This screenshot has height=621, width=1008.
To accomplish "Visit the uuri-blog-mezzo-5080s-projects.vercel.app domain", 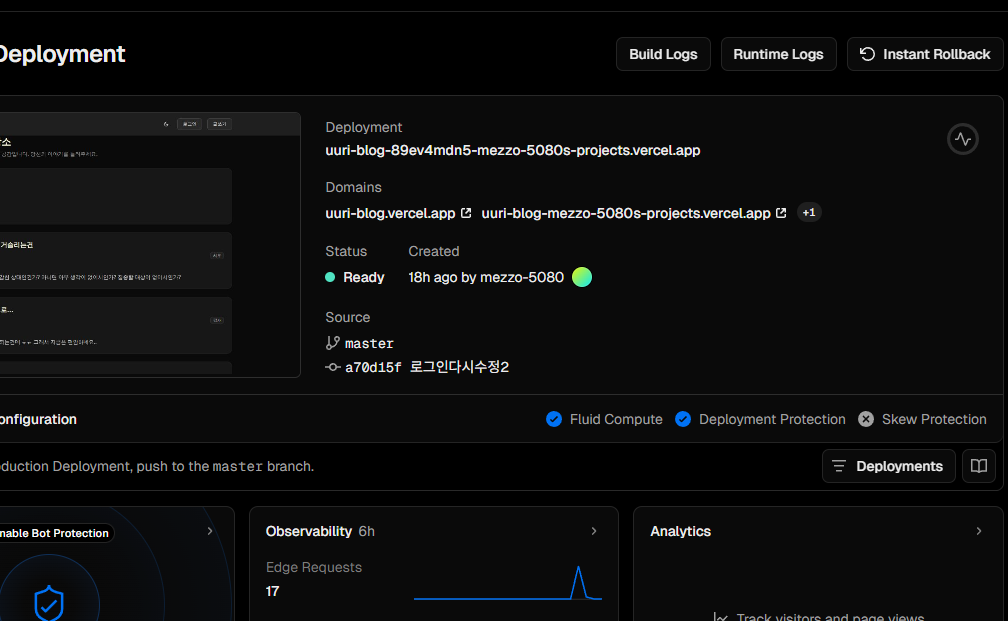I will point(626,213).
